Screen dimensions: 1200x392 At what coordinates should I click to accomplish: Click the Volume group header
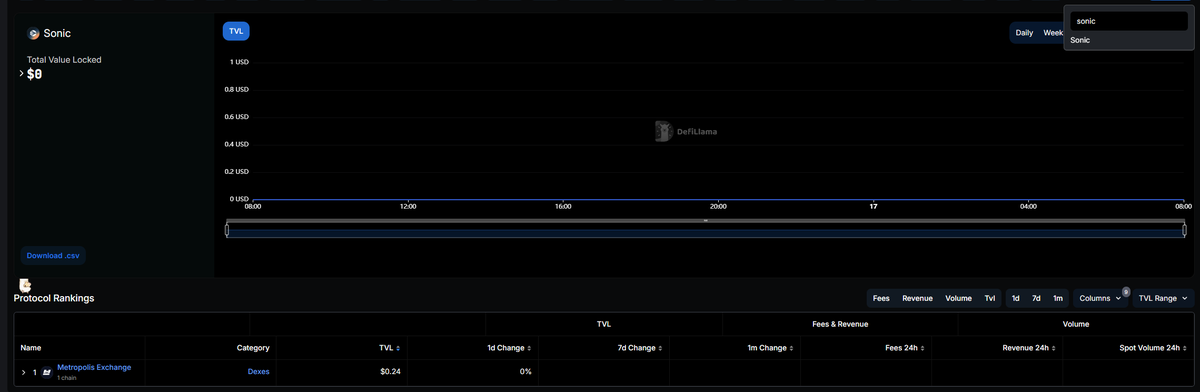1076,324
